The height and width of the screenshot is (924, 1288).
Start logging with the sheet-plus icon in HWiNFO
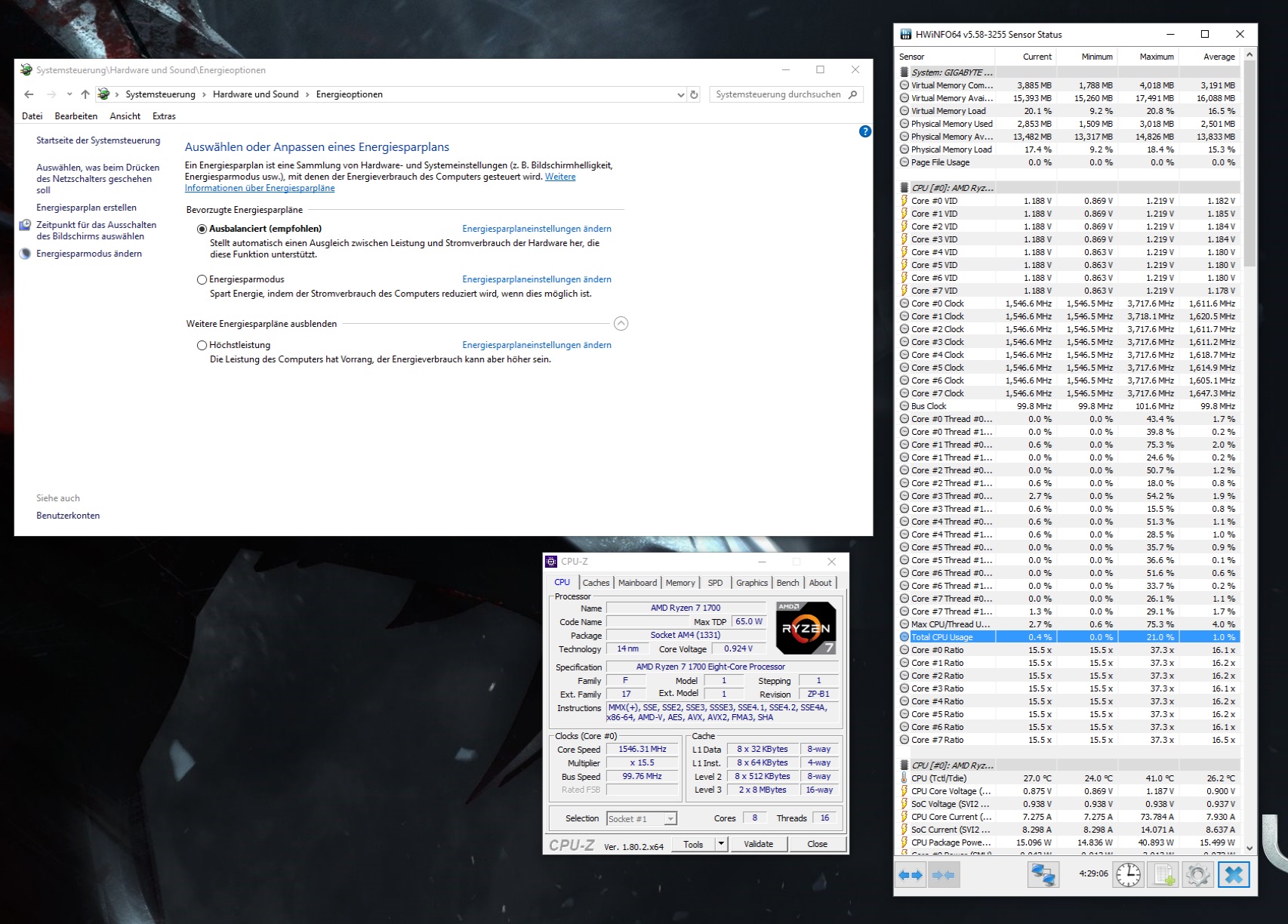[1163, 875]
